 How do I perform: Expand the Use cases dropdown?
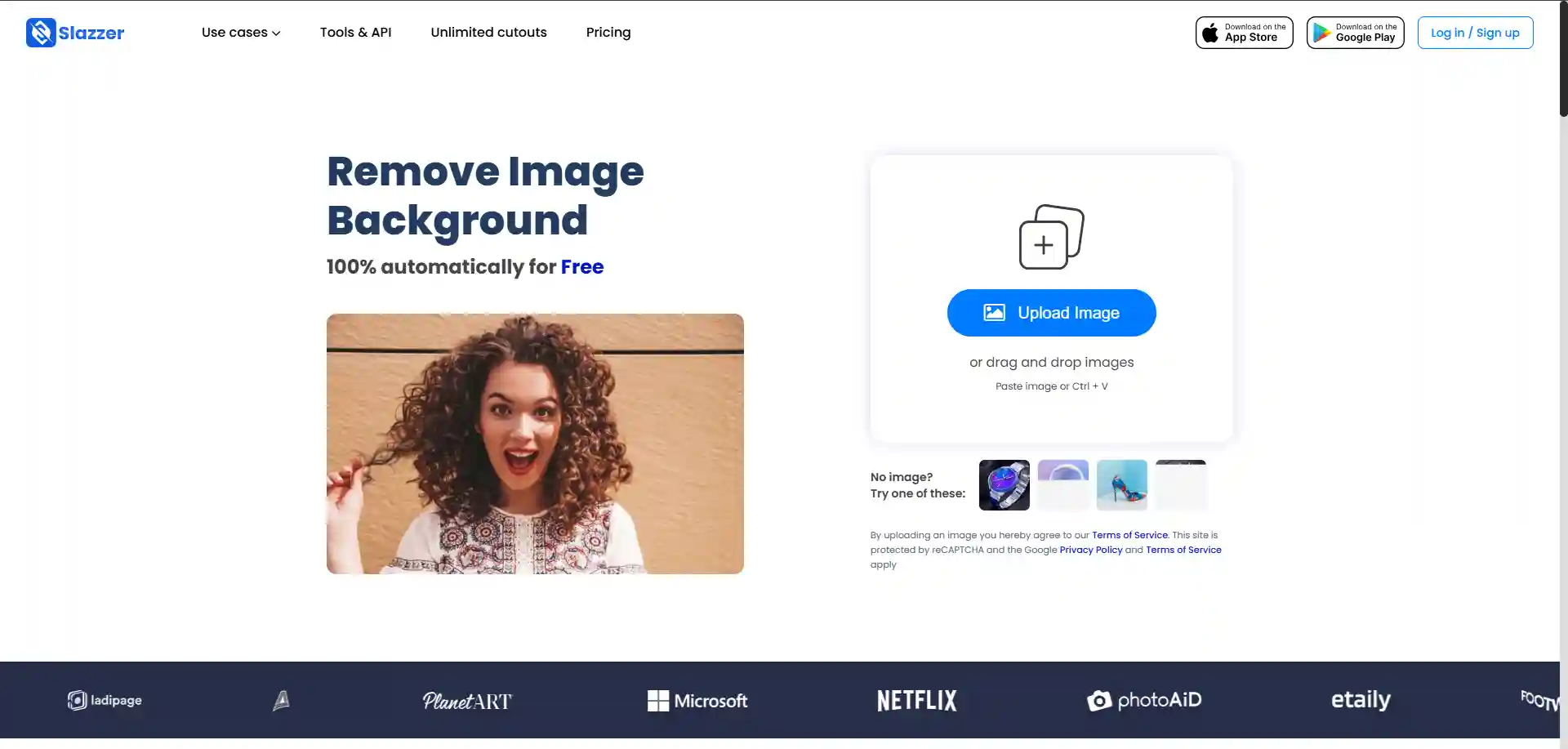[240, 32]
